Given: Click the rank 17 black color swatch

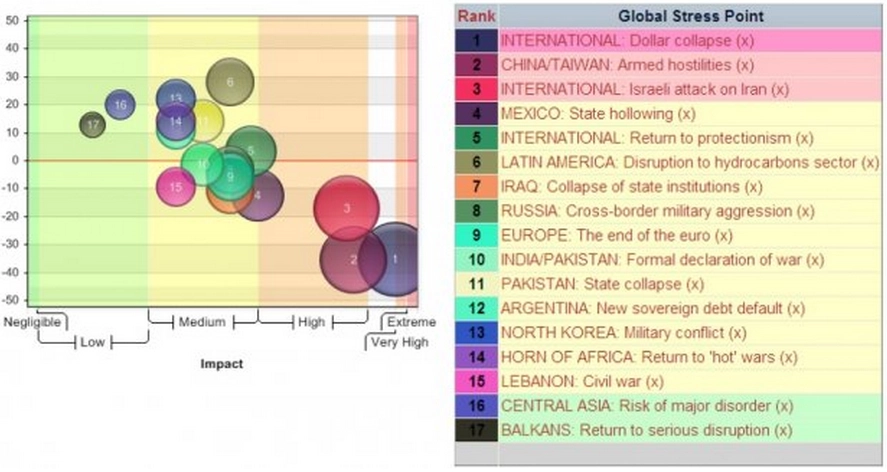Looking at the screenshot, I should click(x=476, y=430).
